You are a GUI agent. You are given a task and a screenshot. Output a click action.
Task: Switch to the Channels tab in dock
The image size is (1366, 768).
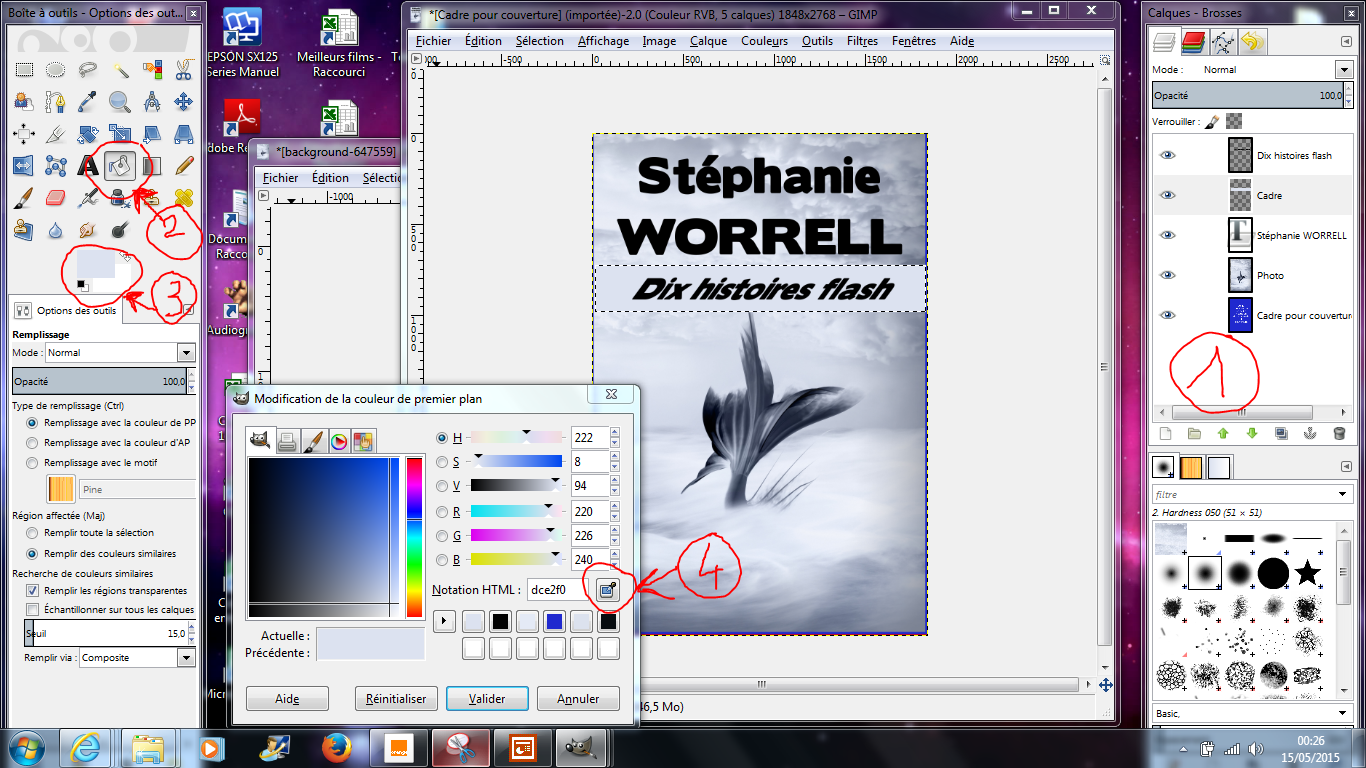click(x=1193, y=42)
